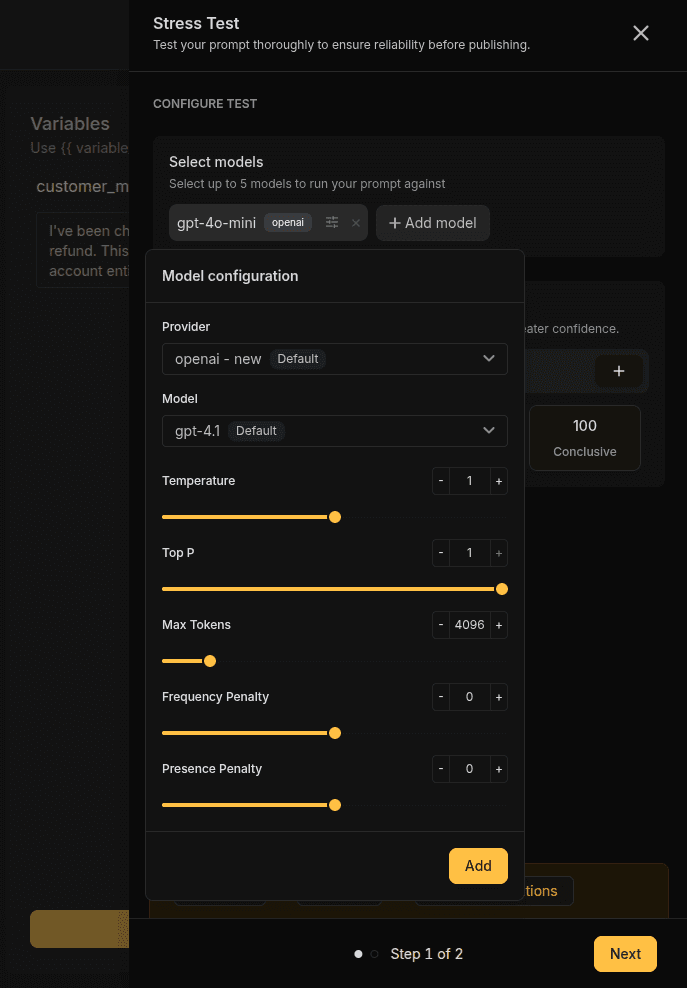Decrease Max Tokens with minus button
This screenshot has height=988, width=687.
point(441,625)
